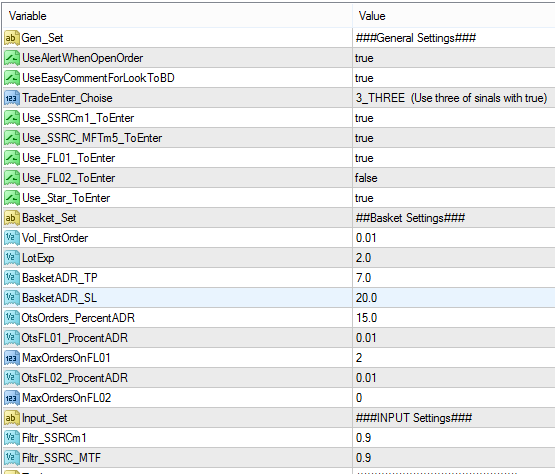
Task: Click the integer icon next to MaxOrdersOnFL01
Action: click(x=11, y=358)
